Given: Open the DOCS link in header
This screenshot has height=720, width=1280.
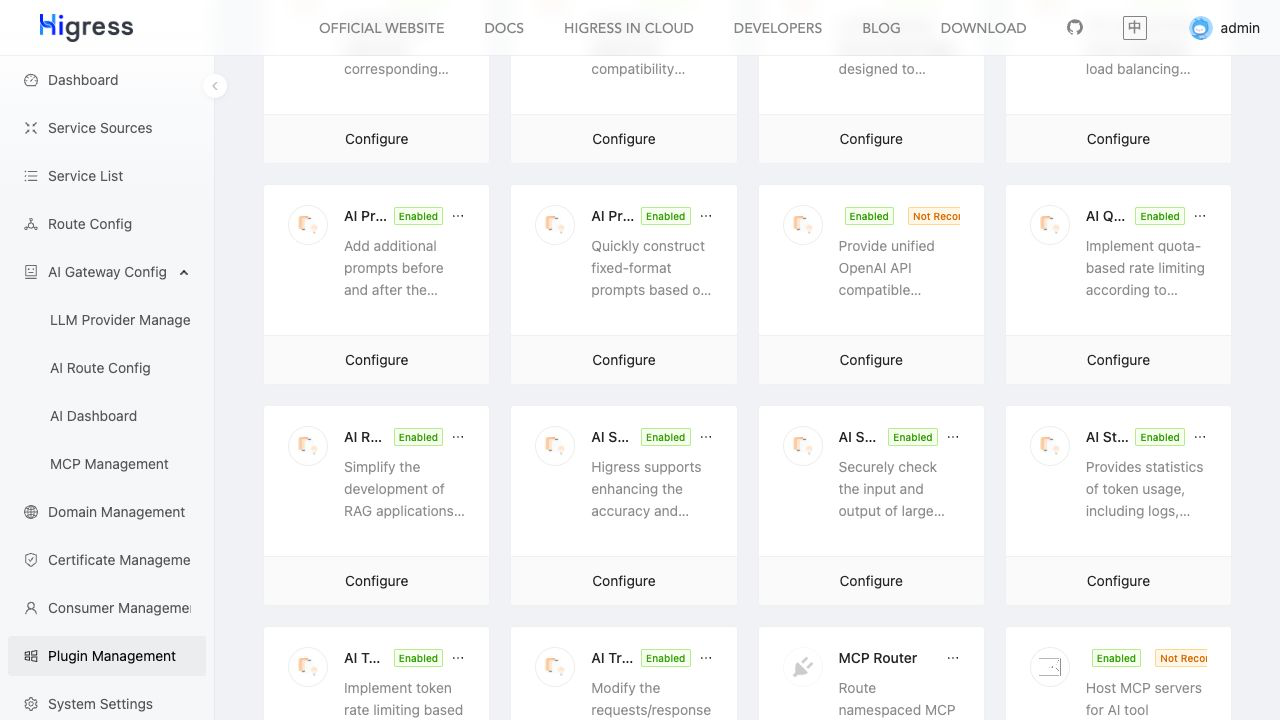Looking at the screenshot, I should (x=504, y=28).
